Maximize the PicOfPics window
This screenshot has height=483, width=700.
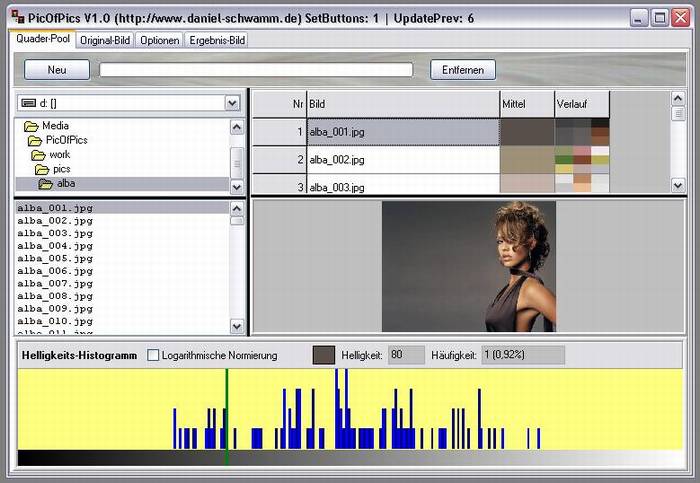[x=660, y=17]
